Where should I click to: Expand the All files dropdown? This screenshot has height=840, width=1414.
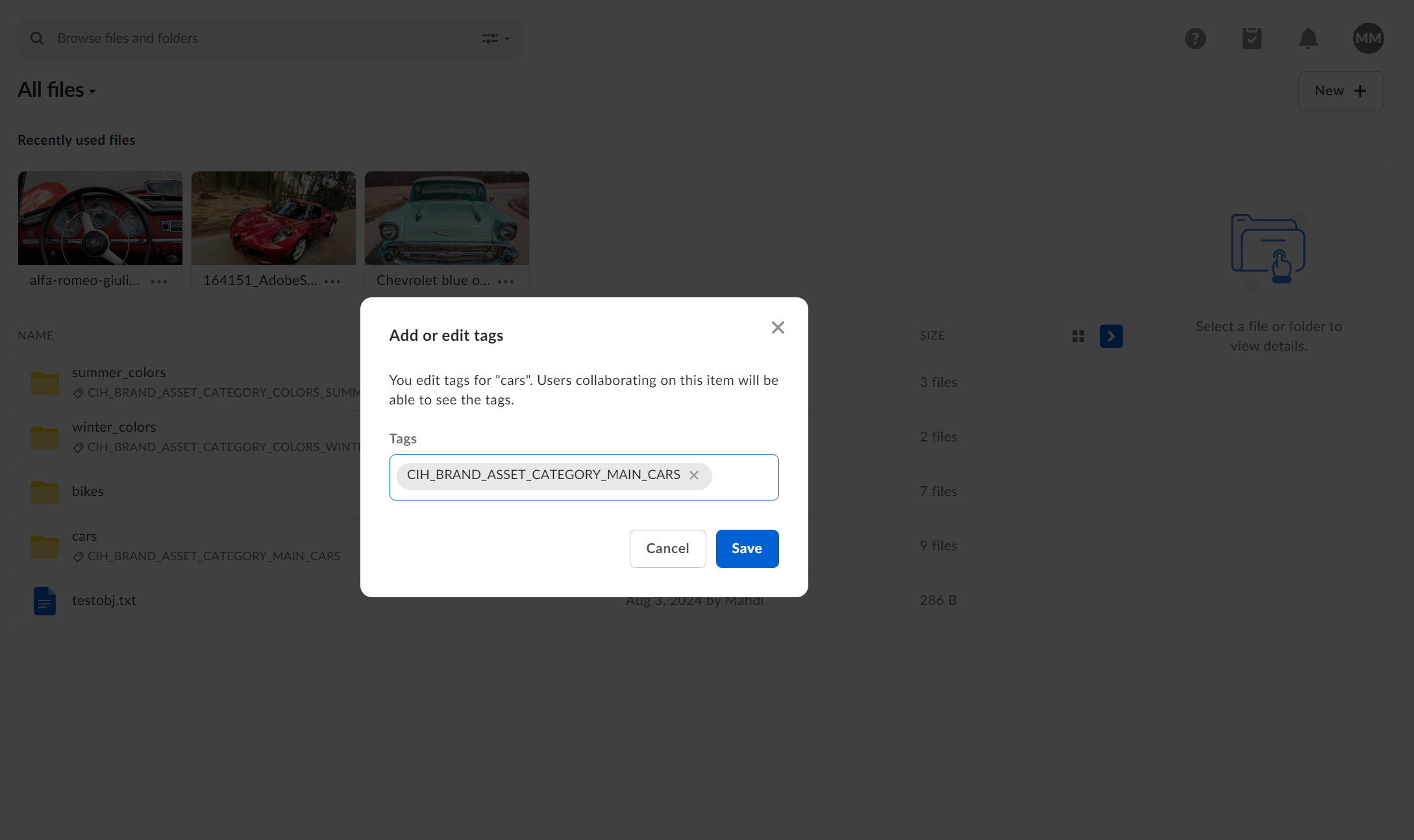point(57,90)
